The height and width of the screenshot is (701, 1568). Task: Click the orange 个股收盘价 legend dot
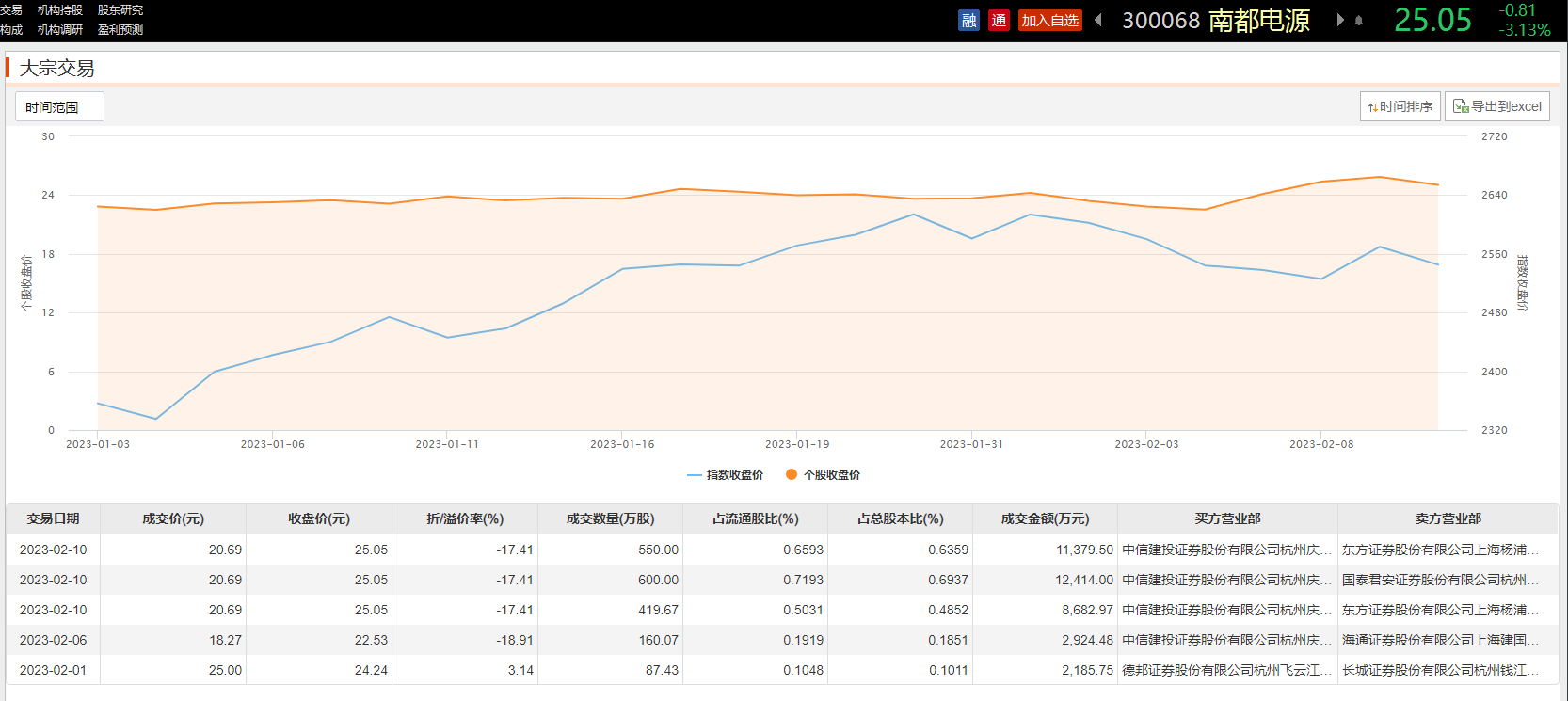792,474
